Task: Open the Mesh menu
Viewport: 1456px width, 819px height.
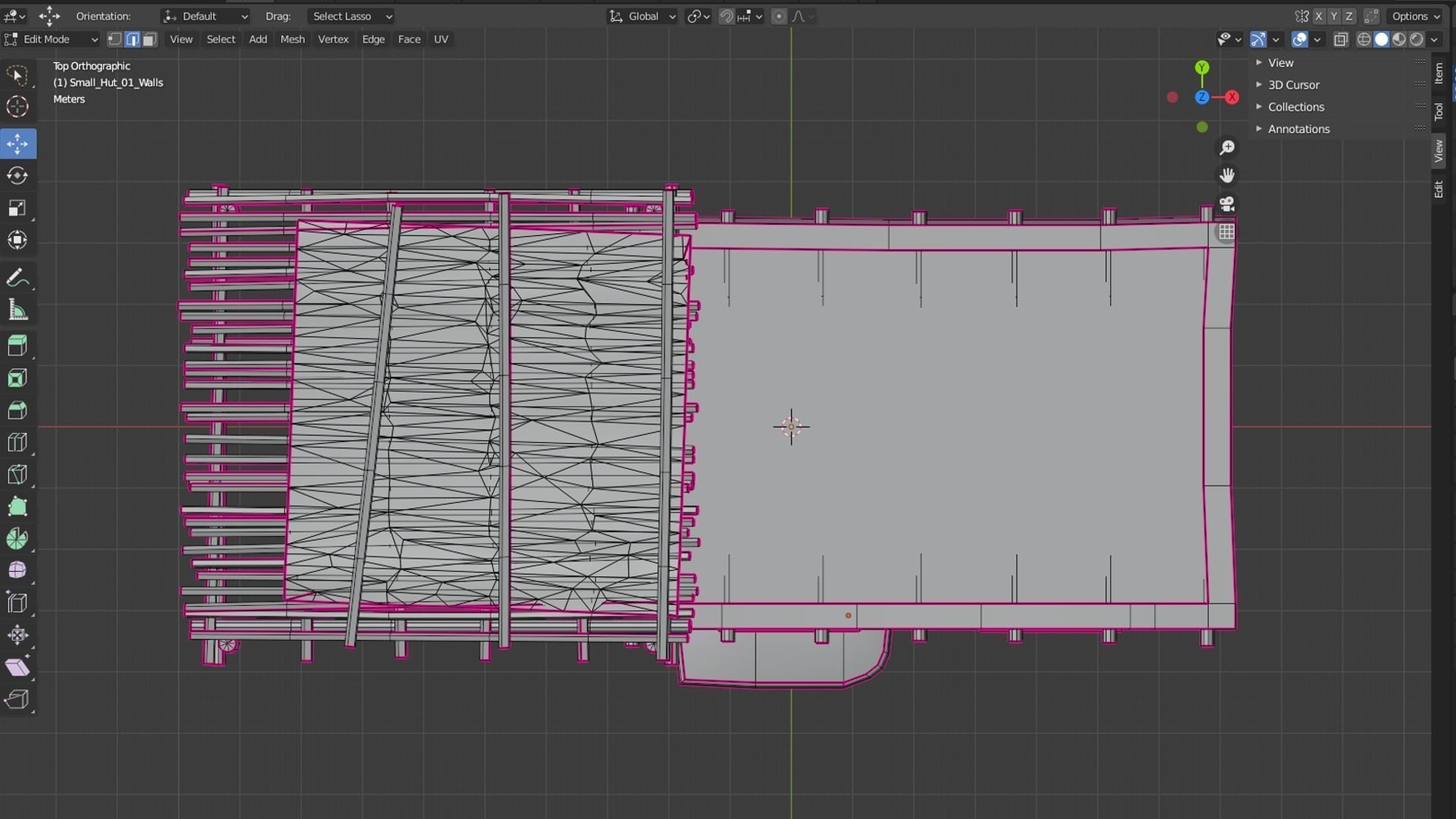Action: pyautogui.click(x=292, y=39)
